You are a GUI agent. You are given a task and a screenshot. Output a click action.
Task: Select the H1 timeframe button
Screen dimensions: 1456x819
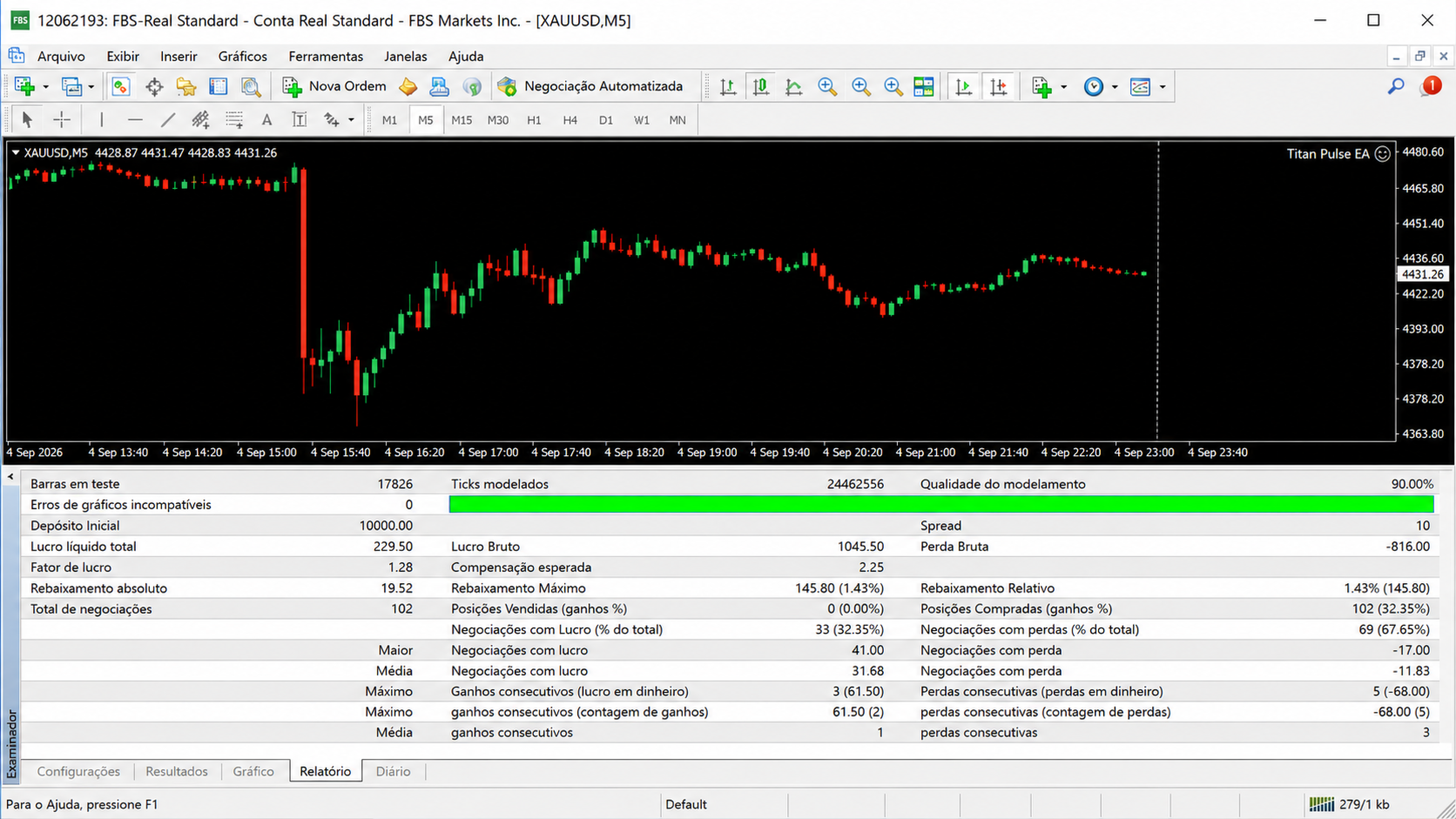point(534,120)
